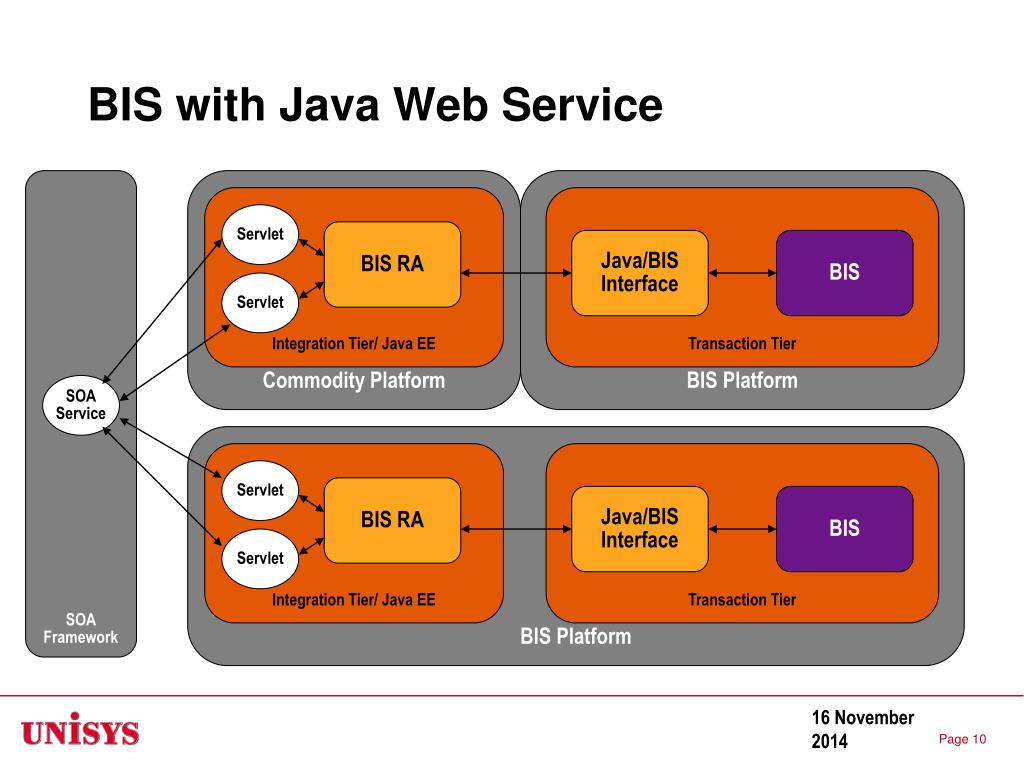The image size is (1024, 768).
Task: Click the slide title BIS with Java Web Service
Action: 376,104
